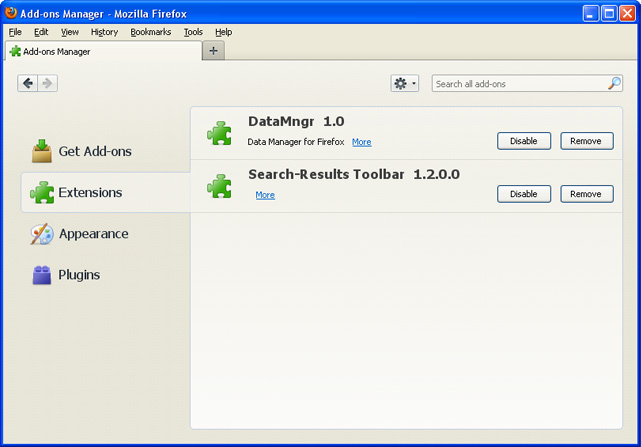Maximize the Firefox window
Image resolution: width=641 pixels, height=447 pixels.
pyautogui.click(x=609, y=13)
